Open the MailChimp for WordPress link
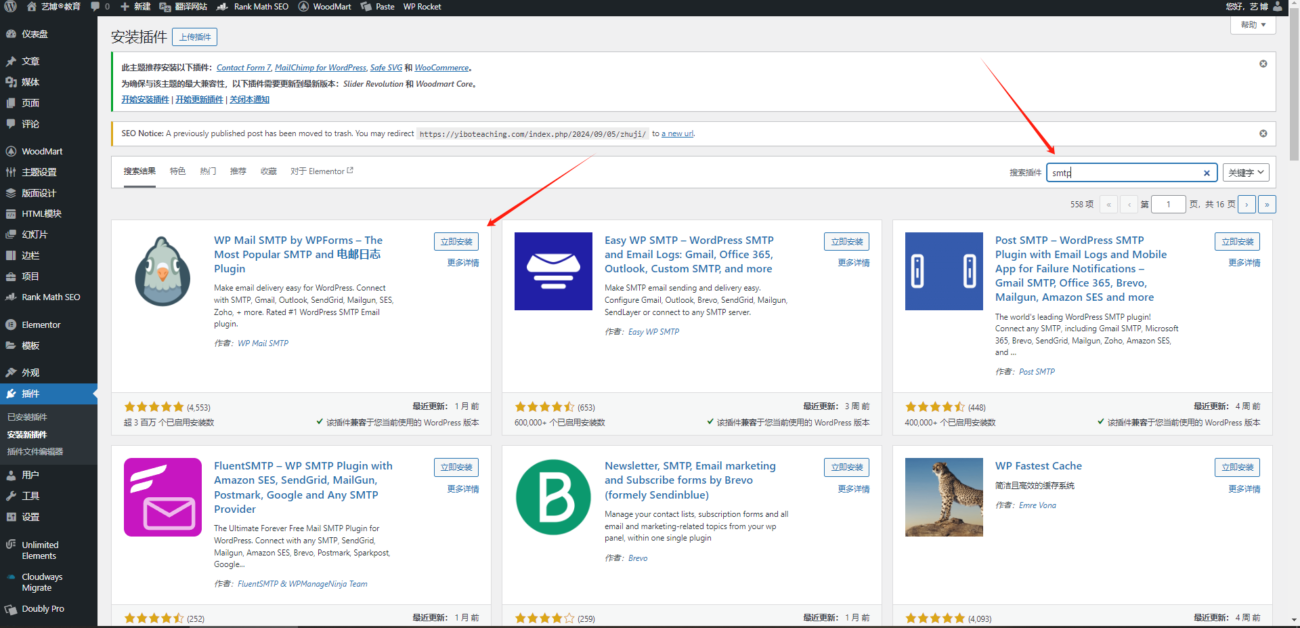Viewport: 1300px width, 628px height. tap(320, 68)
